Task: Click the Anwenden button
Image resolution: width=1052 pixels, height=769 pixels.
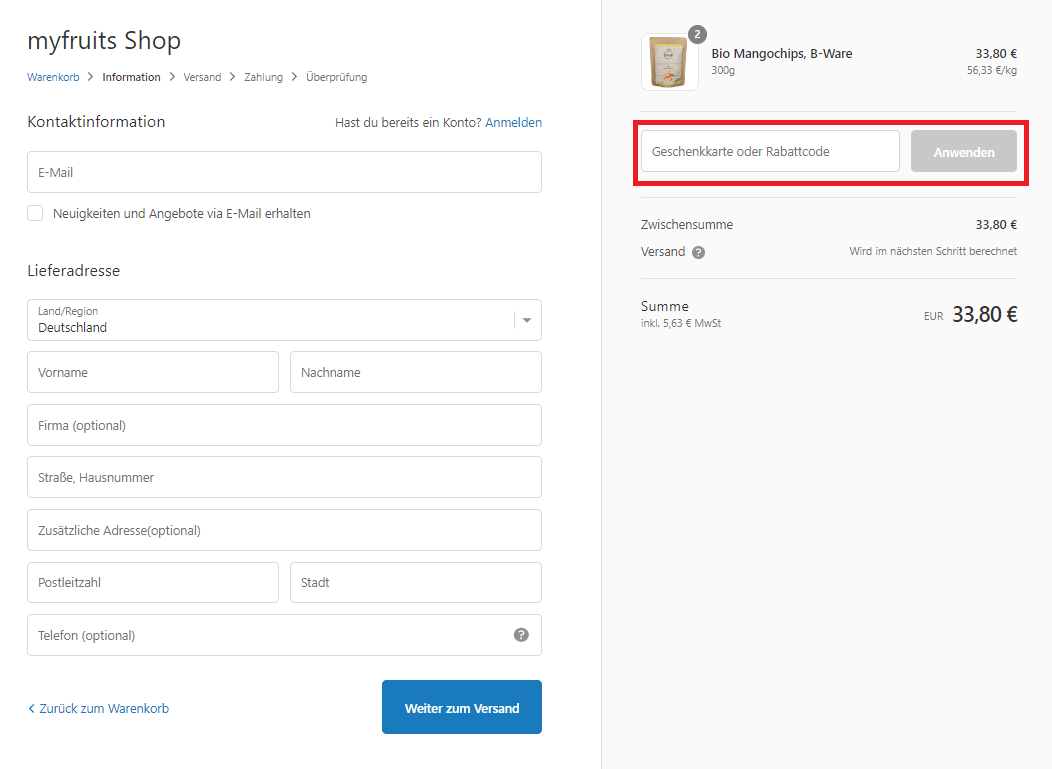Action: 963,152
